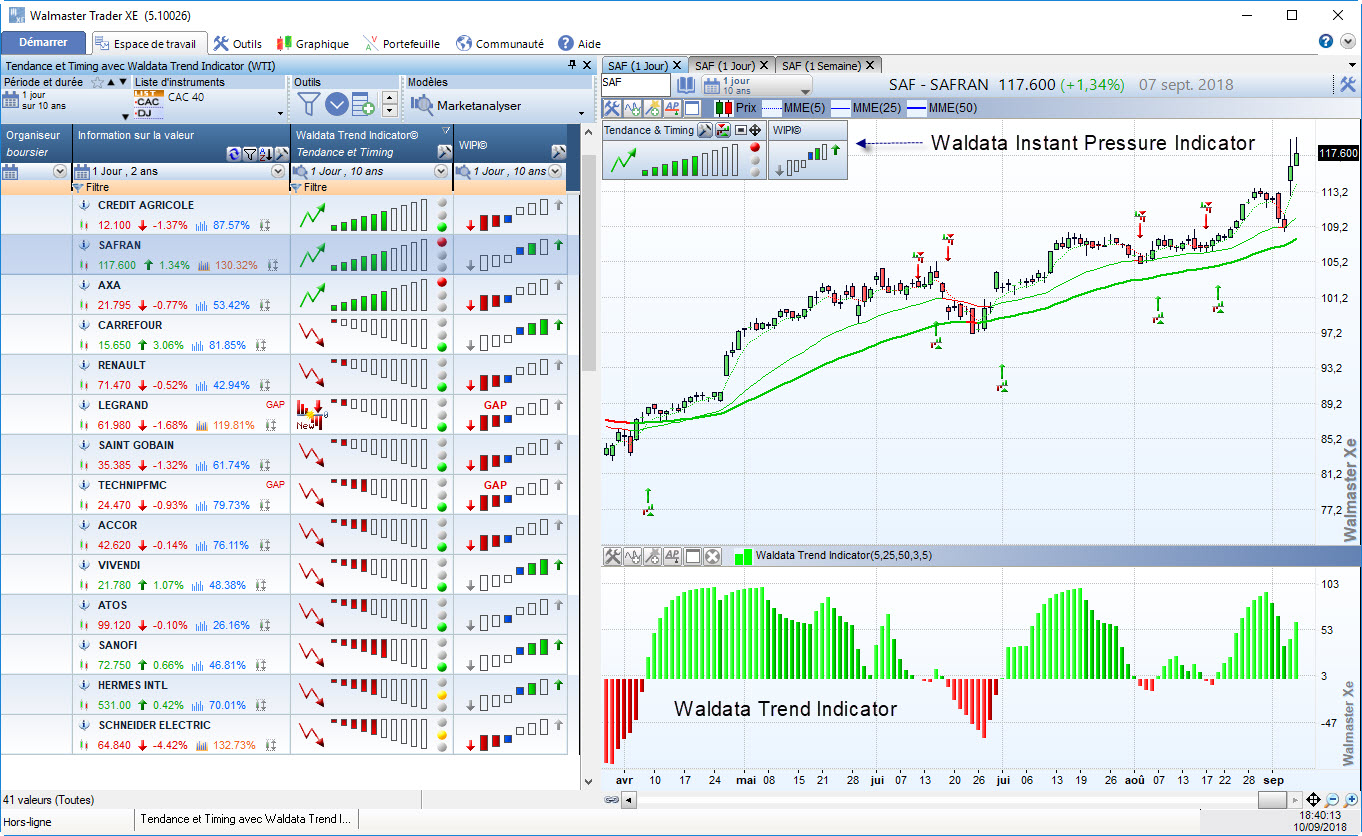This screenshot has width=1362, height=836.
Task: Open the filter funnel tool in Outils
Action: coord(310,103)
